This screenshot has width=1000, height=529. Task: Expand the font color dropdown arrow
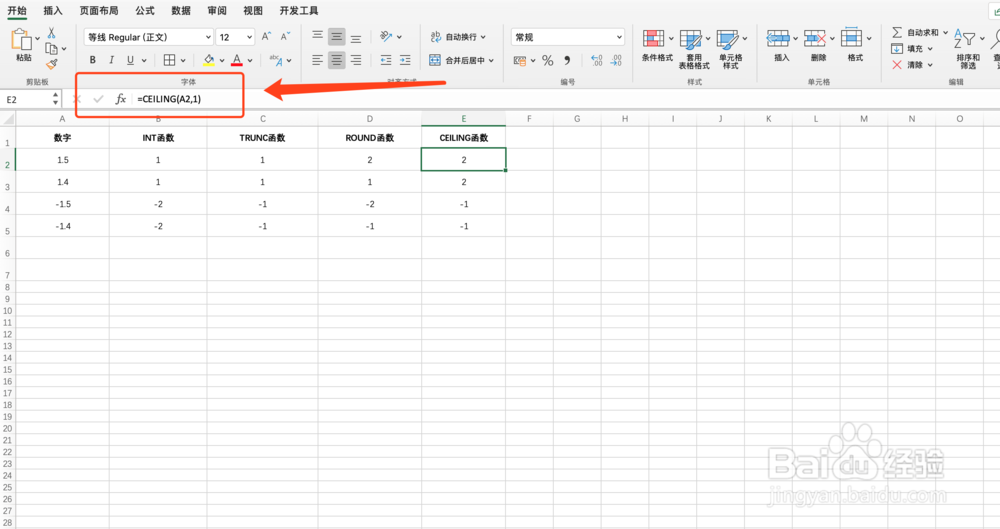pyautogui.click(x=250, y=61)
